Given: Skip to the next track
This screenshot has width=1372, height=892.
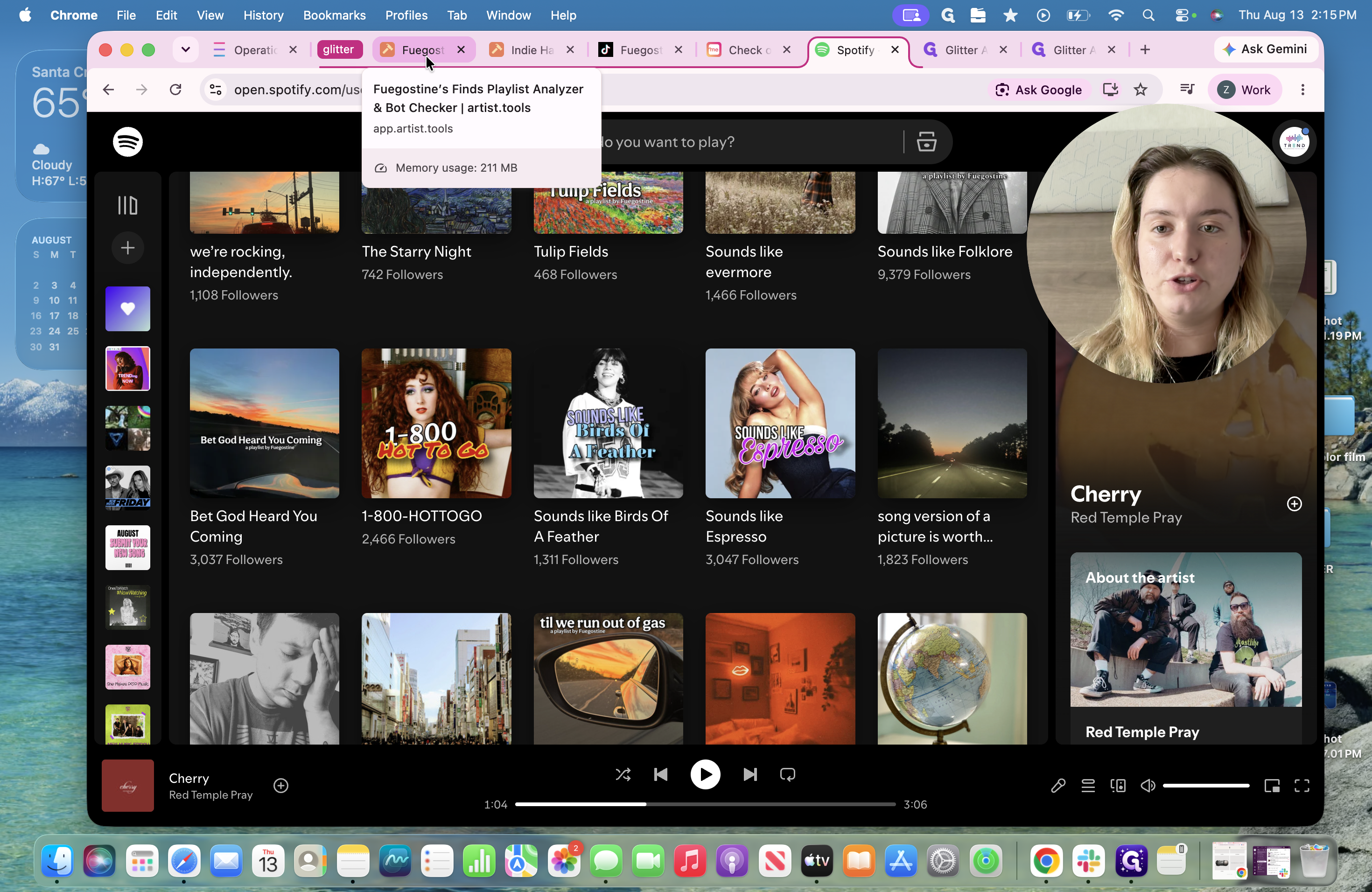Looking at the screenshot, I should [750, 774].
